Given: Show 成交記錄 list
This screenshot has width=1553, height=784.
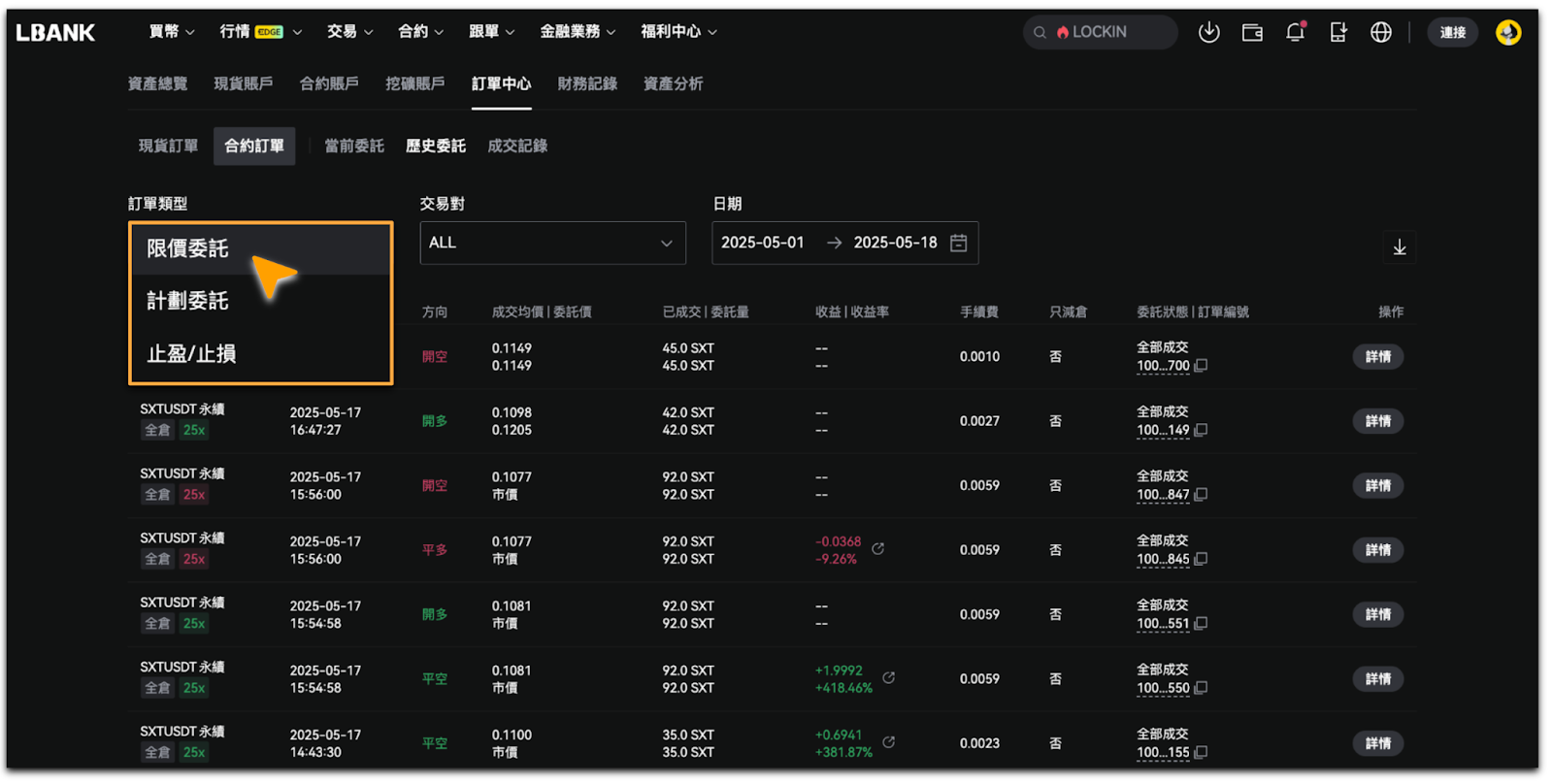Looking at the screenshot, I should 517,147.
